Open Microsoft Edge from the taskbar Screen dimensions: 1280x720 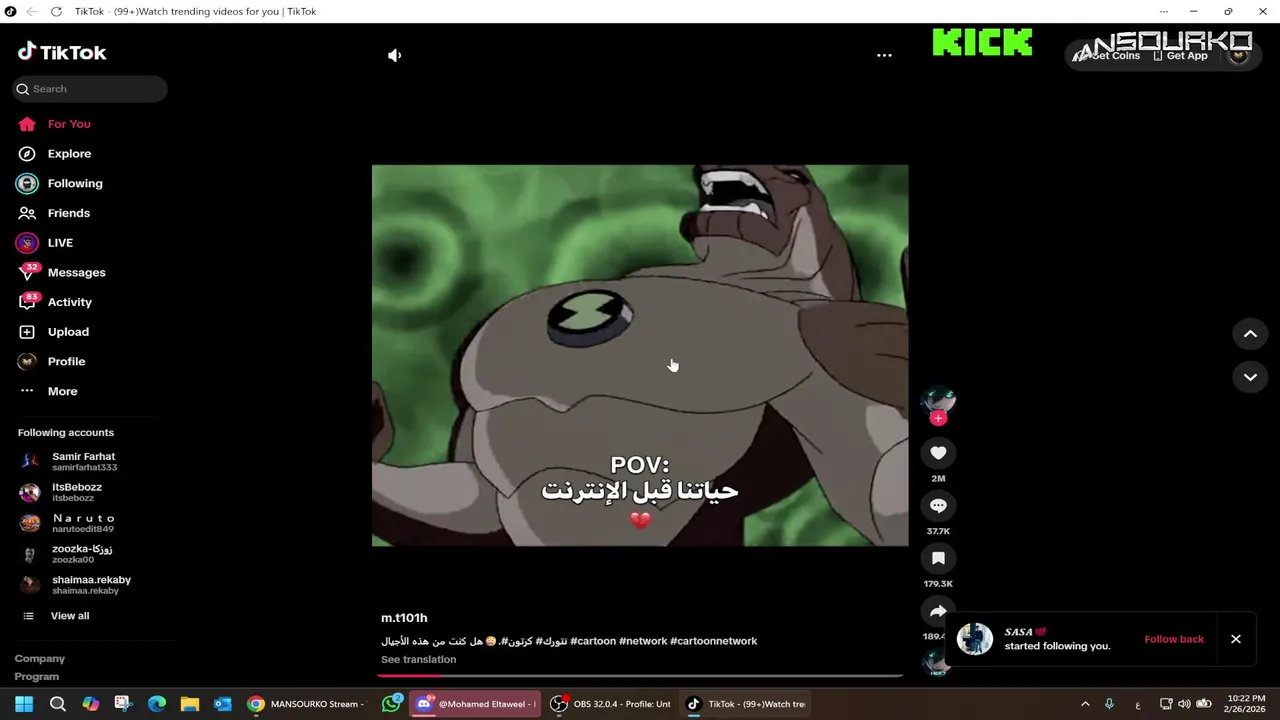(157, 704)
